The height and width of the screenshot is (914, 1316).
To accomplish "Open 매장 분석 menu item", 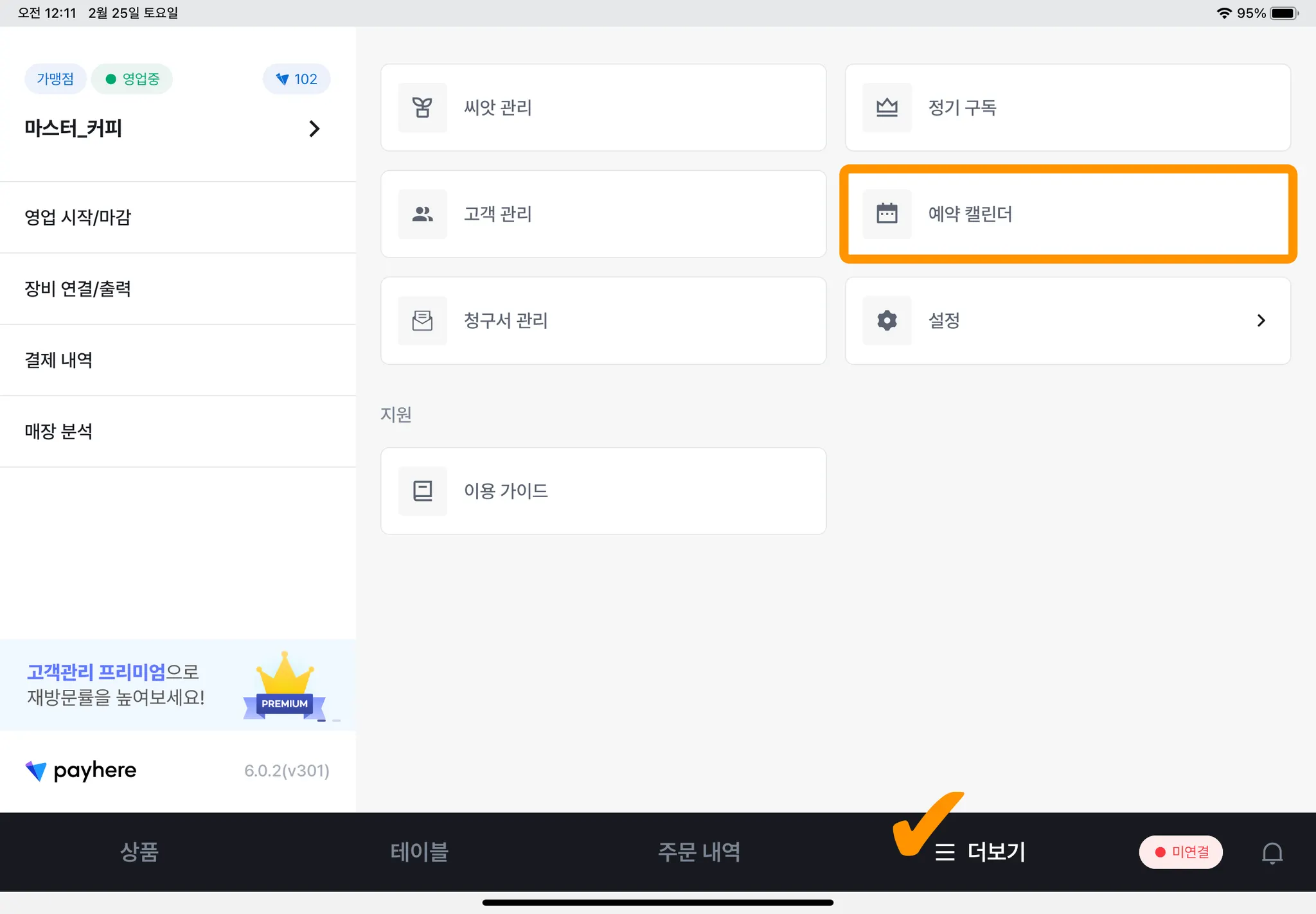I will point(58,431).
